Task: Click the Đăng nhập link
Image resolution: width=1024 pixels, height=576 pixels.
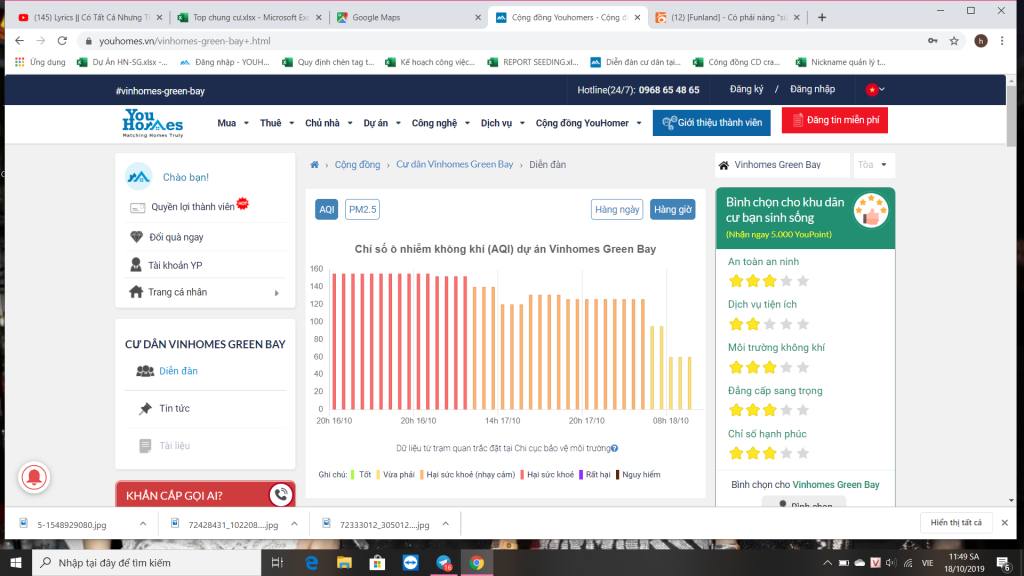Action: coord(812,89)
